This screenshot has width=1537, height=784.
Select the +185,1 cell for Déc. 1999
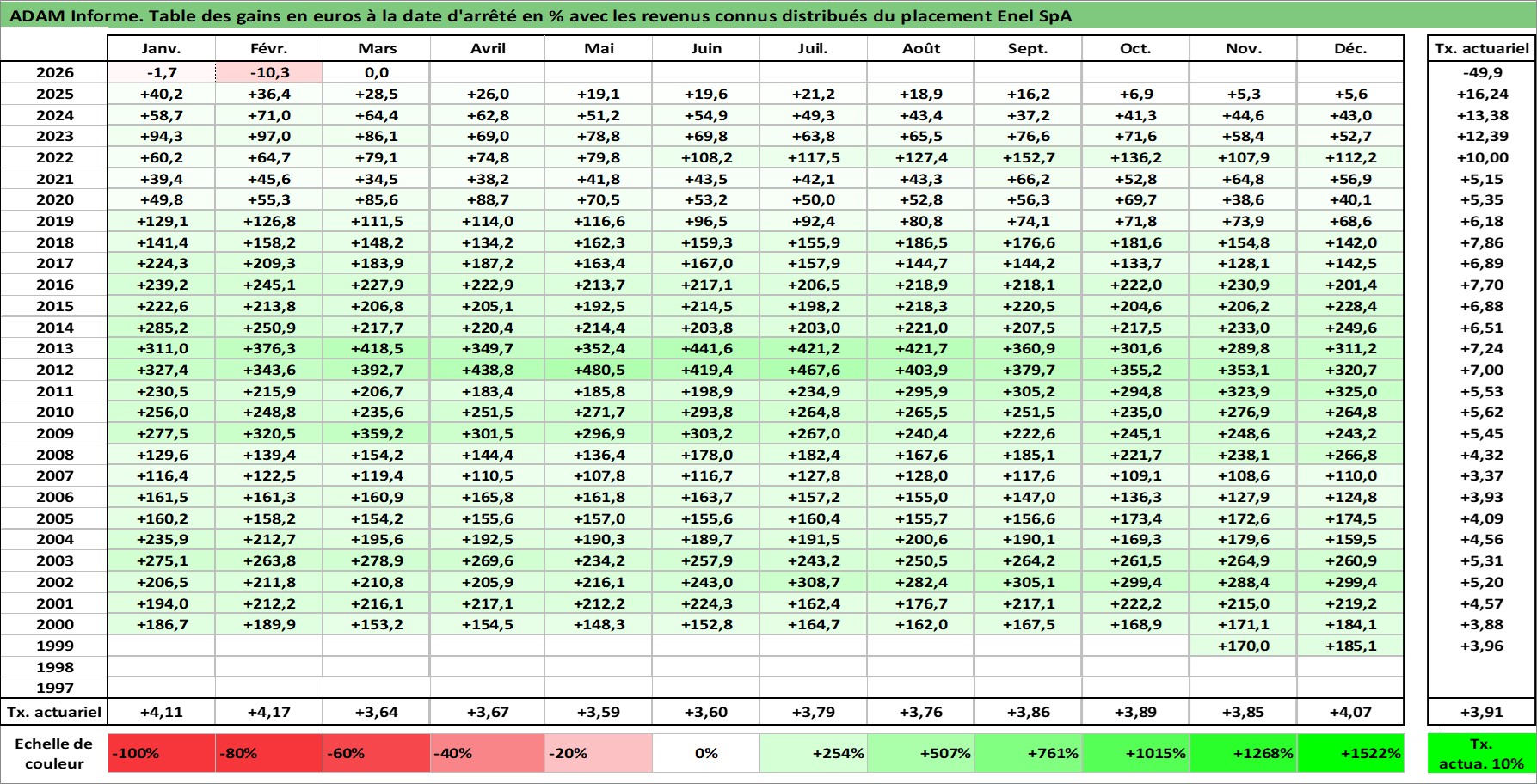pos(1350,646)
